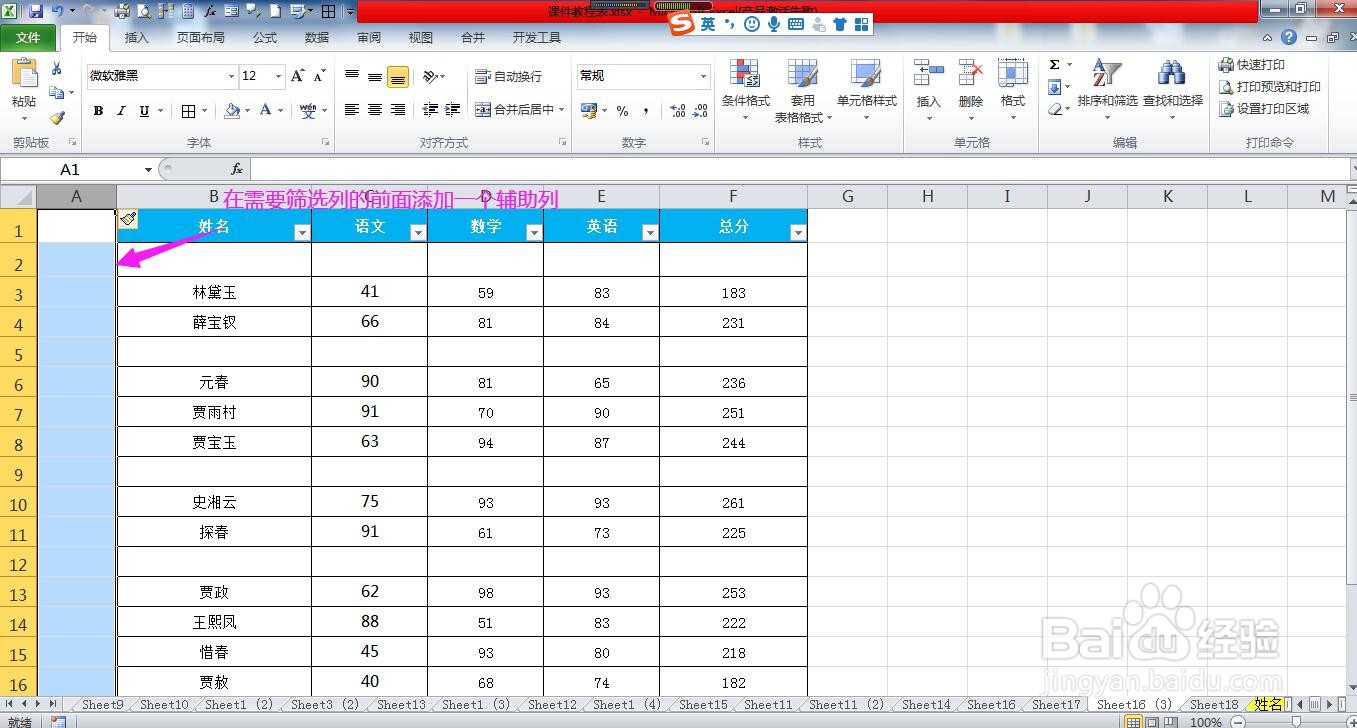This screenshot has width=1357, height=728.
Task: Open the 文件 file menu
Action: (x=29, y=38)
